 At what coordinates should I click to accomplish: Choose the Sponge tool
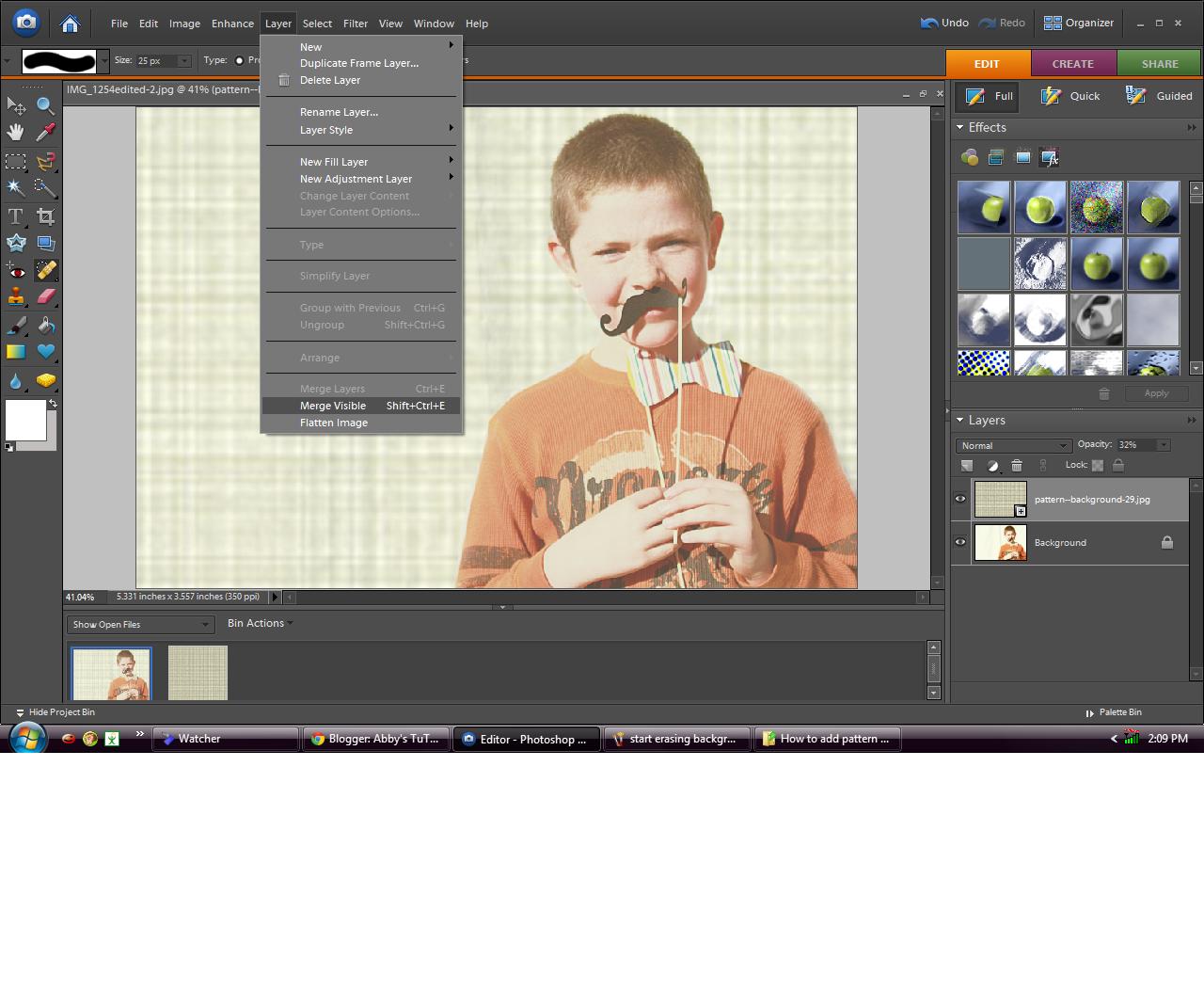[45, 380]
